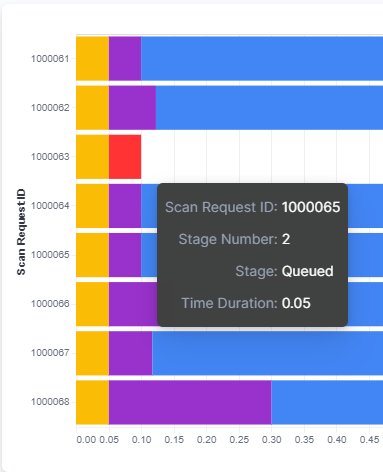383x472 pixels.
Task: Click the purple Queued segment of 1000065
Action: (x=125, y=255)
